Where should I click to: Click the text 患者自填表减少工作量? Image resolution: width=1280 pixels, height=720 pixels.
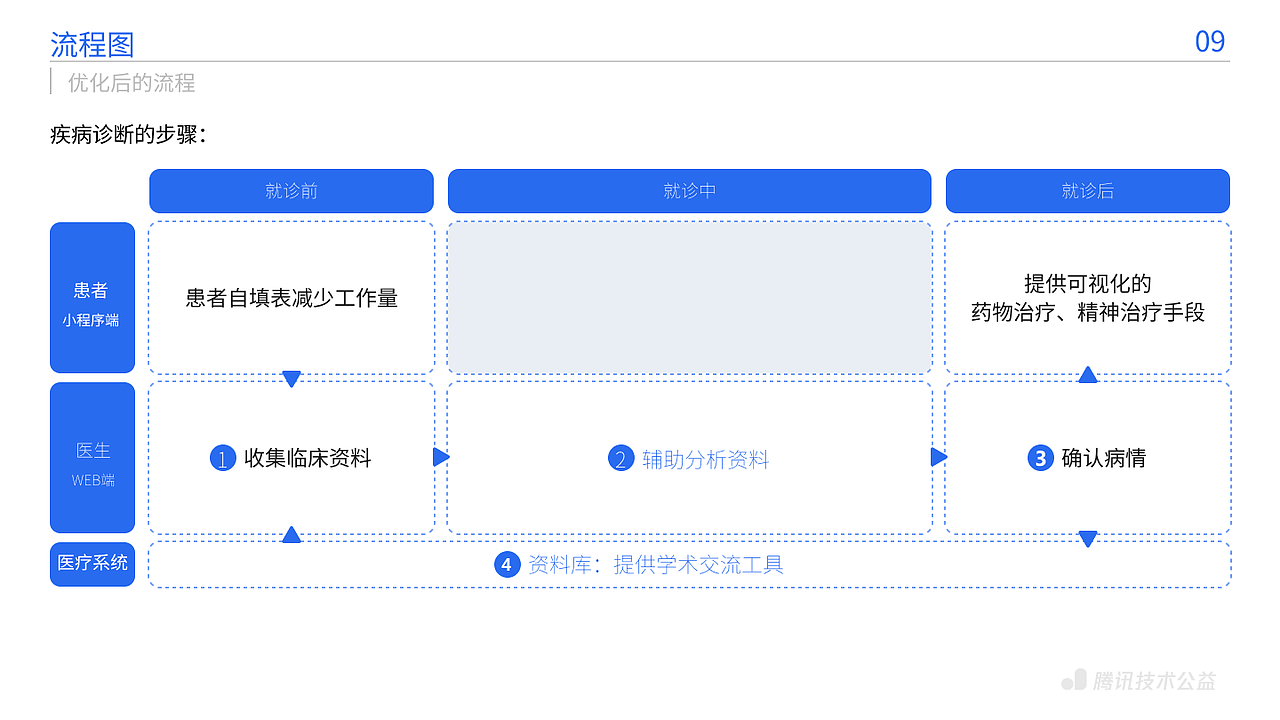click(292, 298)
